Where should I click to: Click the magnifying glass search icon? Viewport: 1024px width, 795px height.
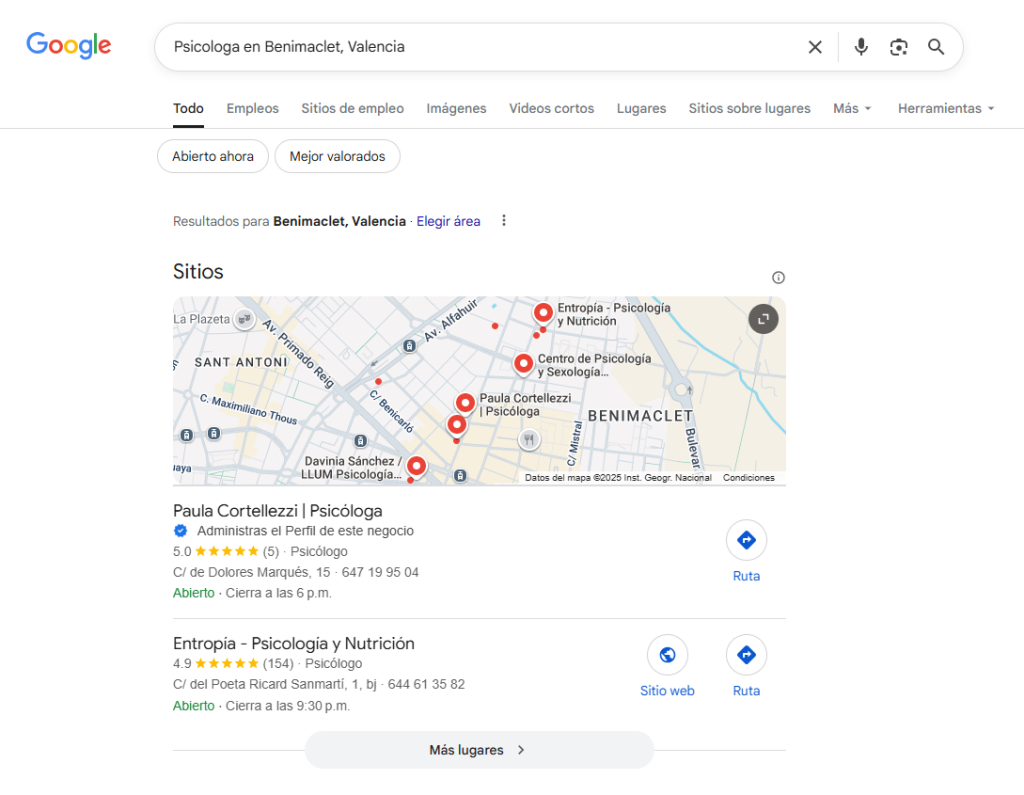tap(936, 47)
